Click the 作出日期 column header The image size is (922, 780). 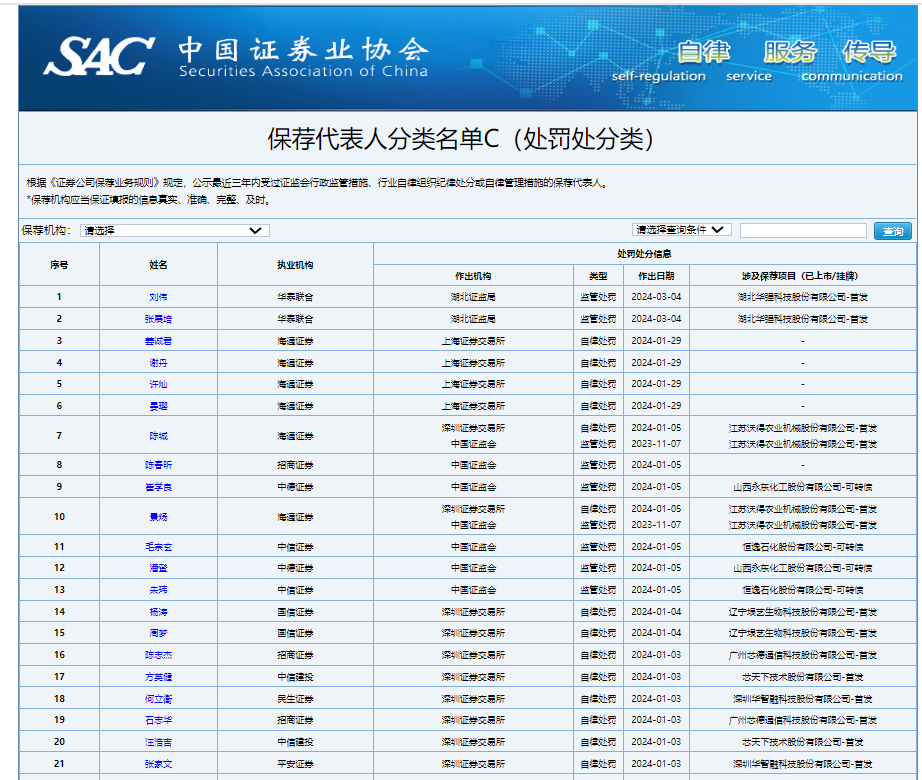[x=656, y=276]
